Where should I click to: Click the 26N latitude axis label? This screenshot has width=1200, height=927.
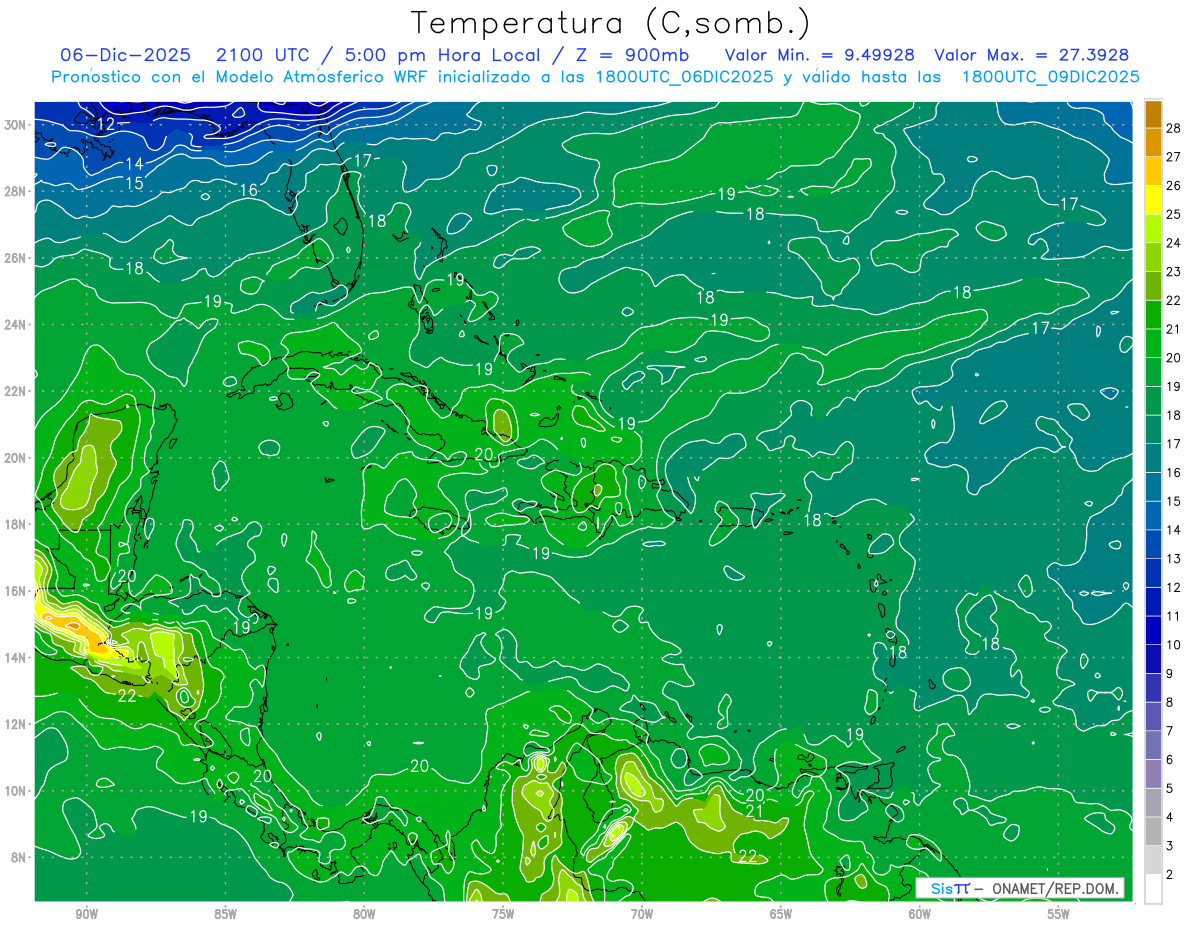coord(15,258)
